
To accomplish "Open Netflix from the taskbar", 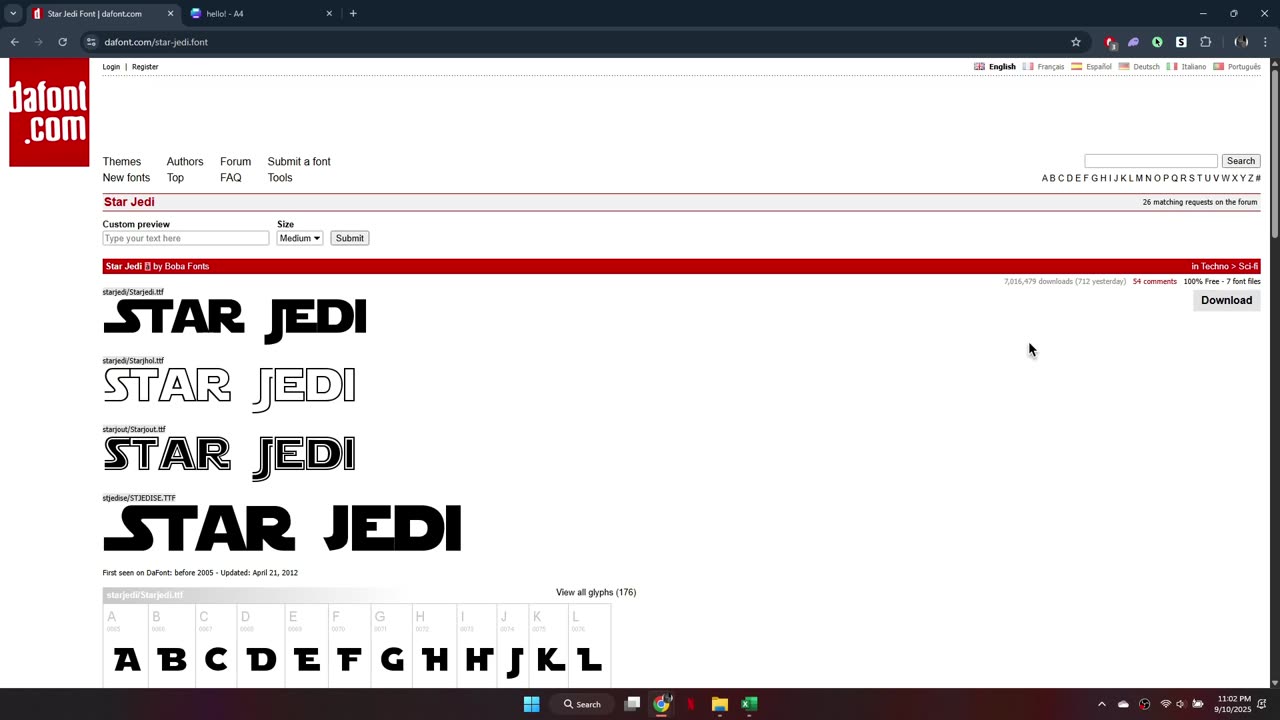I will 690,704.
